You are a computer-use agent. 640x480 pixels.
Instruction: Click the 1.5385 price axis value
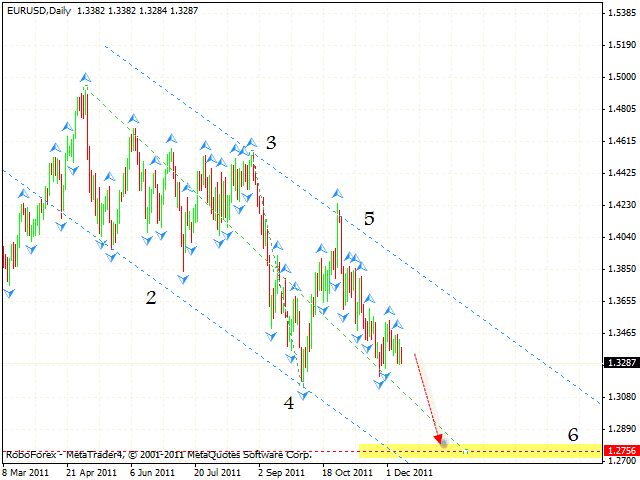click(622, 13)
